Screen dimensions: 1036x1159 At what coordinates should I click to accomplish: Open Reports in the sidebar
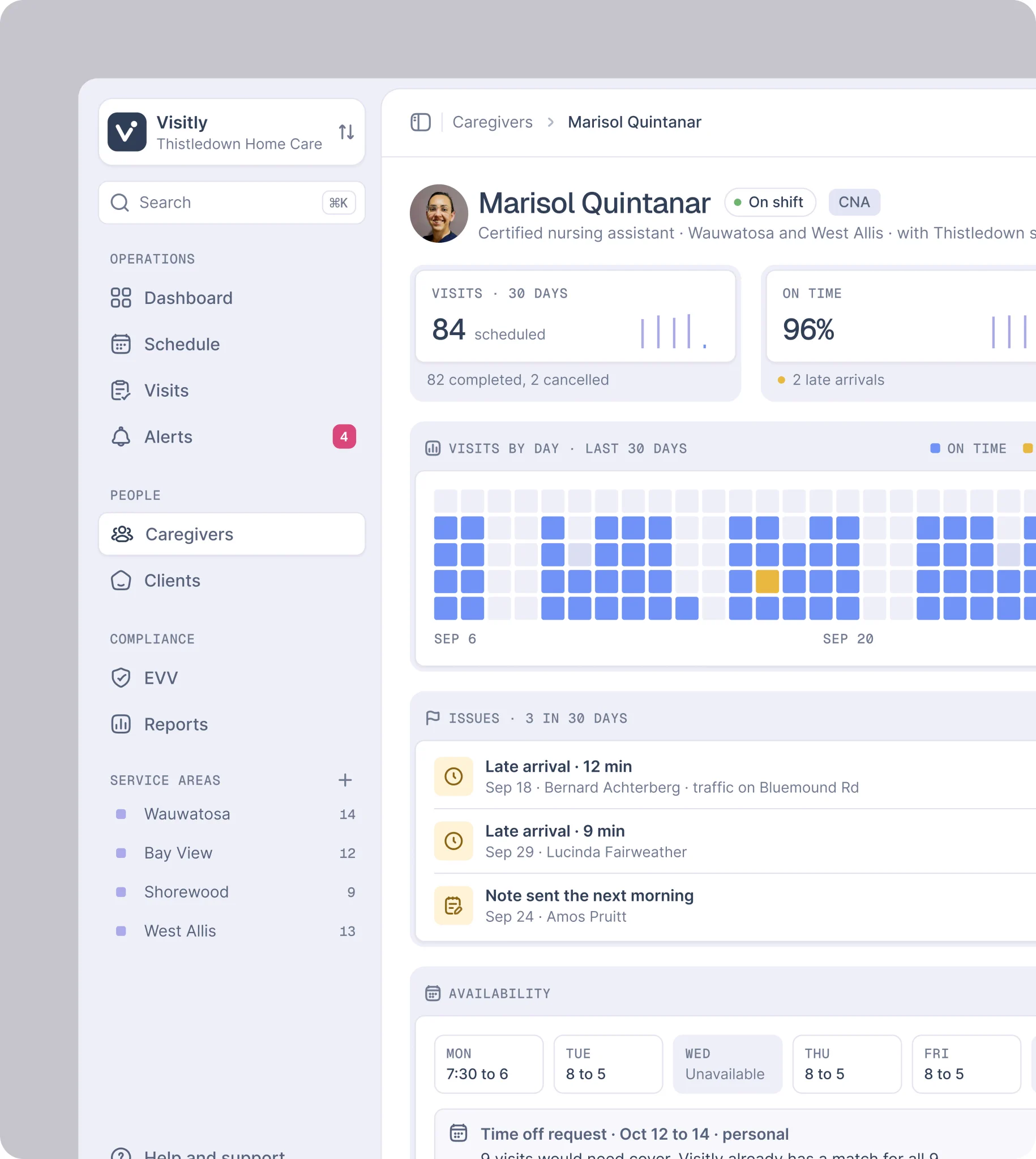coord(232,724)
